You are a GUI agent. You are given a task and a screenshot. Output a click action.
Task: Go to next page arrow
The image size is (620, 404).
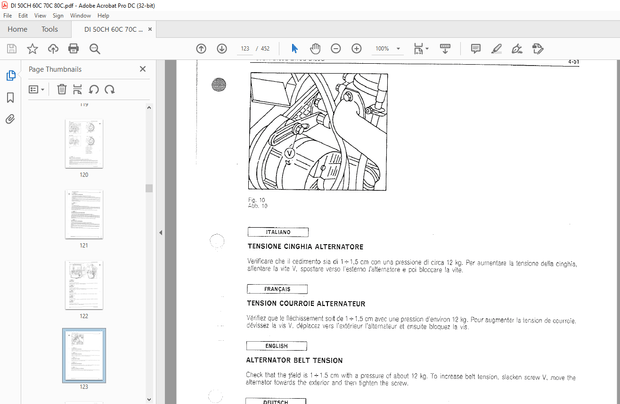pyautogui.click(x=222, y=49)
